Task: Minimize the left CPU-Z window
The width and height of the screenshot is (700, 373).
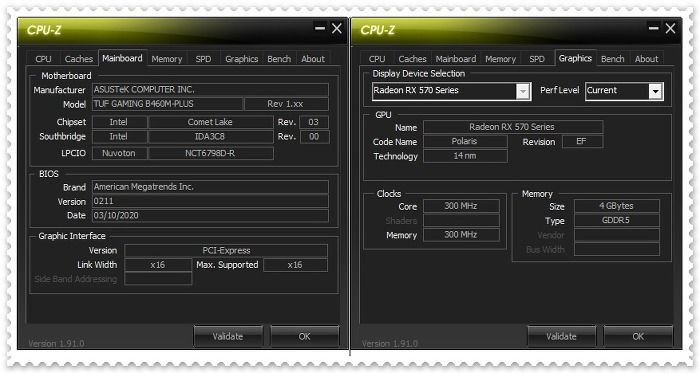Action: pos(320,28)
